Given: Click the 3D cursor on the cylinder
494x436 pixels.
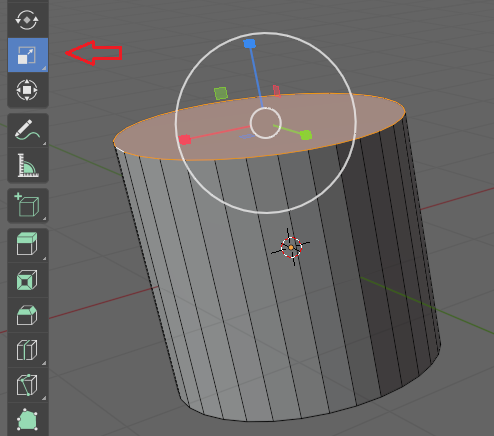Looking at the screenshot, I should pos(291,247).
